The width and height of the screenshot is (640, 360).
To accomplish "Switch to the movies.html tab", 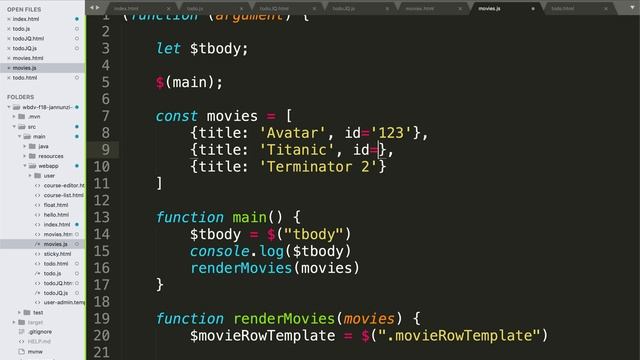I will pyautogui.click(x=420, y=9).
